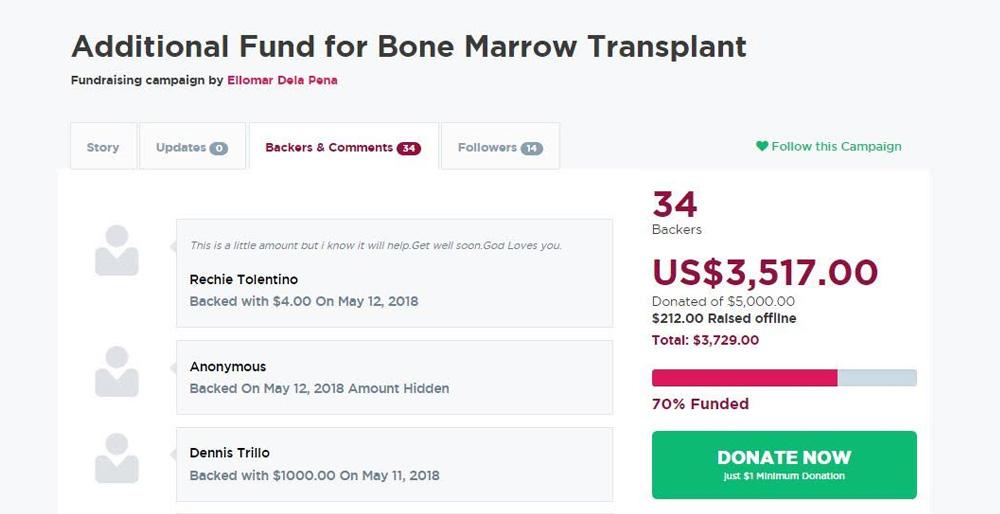Screen dimensions: 1000x514
Task: Open the Story tab
Action: pos(103,147)
